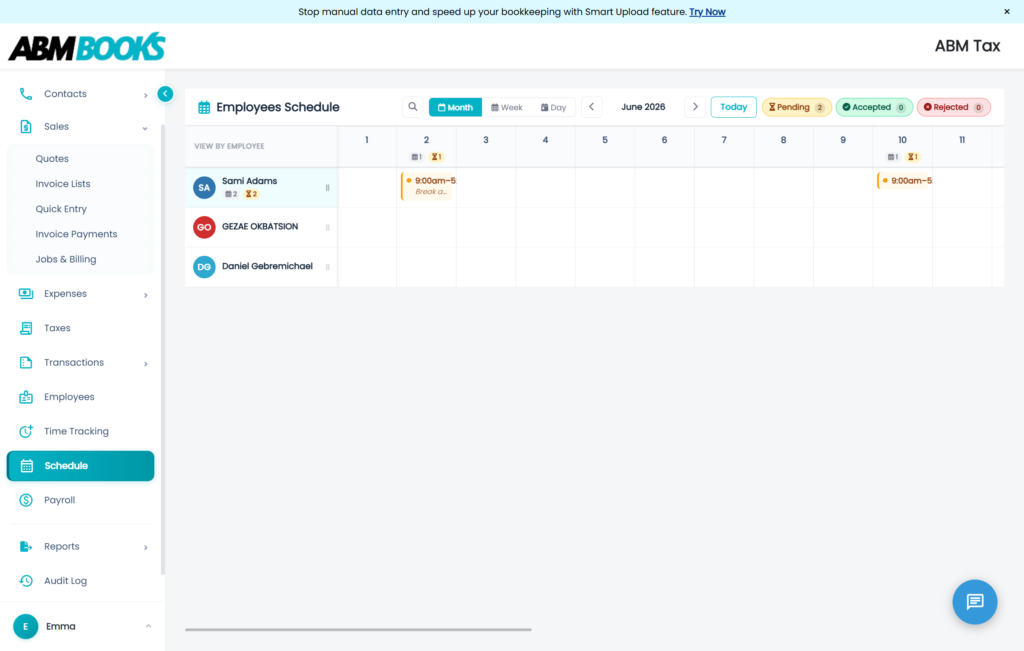This screenshot has width=1024, height=651.
Task: Select the Daniel Gebremichael name
Action: point(267,266)
